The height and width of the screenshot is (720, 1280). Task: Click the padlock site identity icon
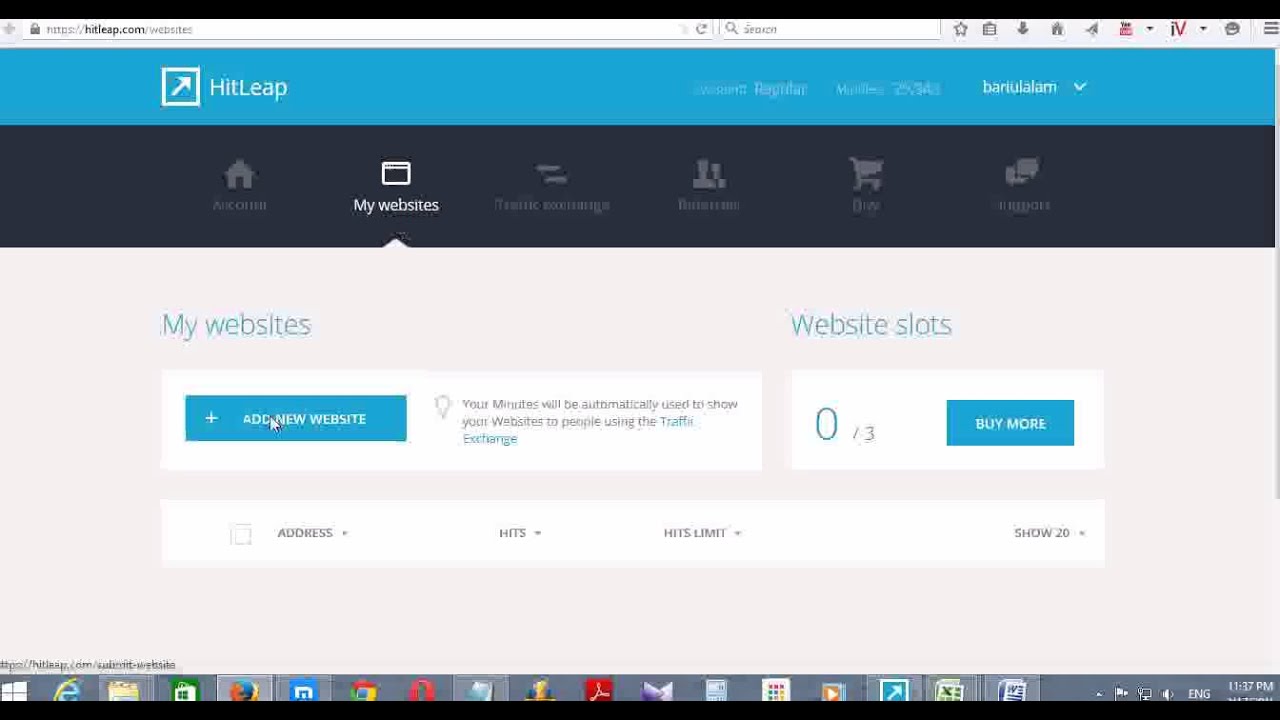[x=35, y=29]
